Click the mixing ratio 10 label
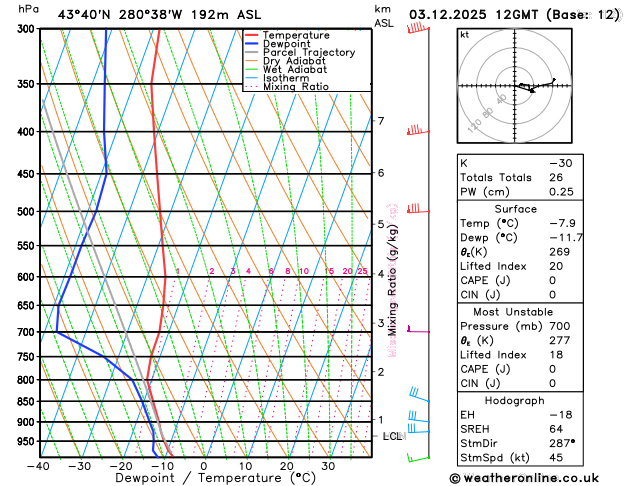 (304, 271)
